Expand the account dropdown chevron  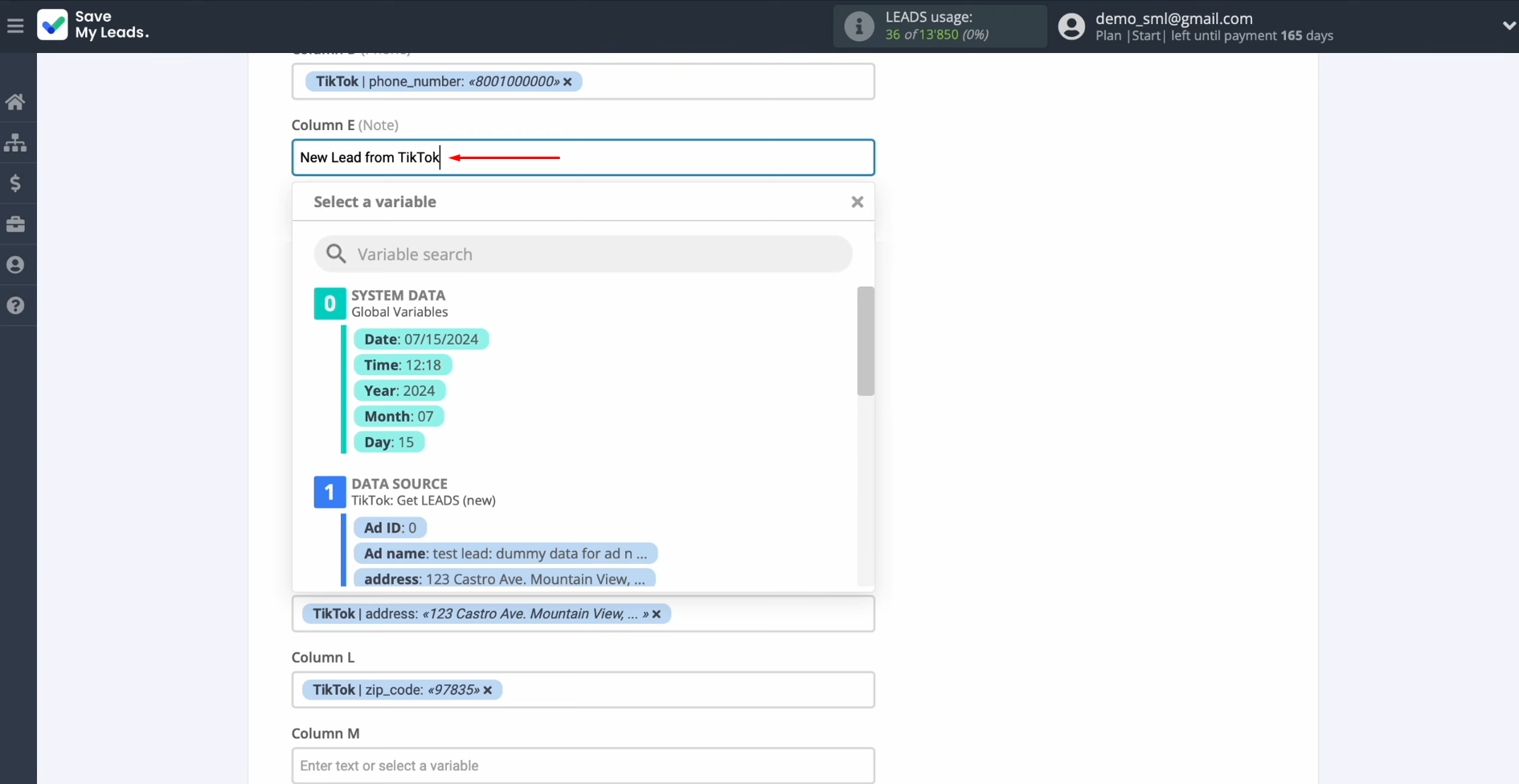pos(1509,26)
